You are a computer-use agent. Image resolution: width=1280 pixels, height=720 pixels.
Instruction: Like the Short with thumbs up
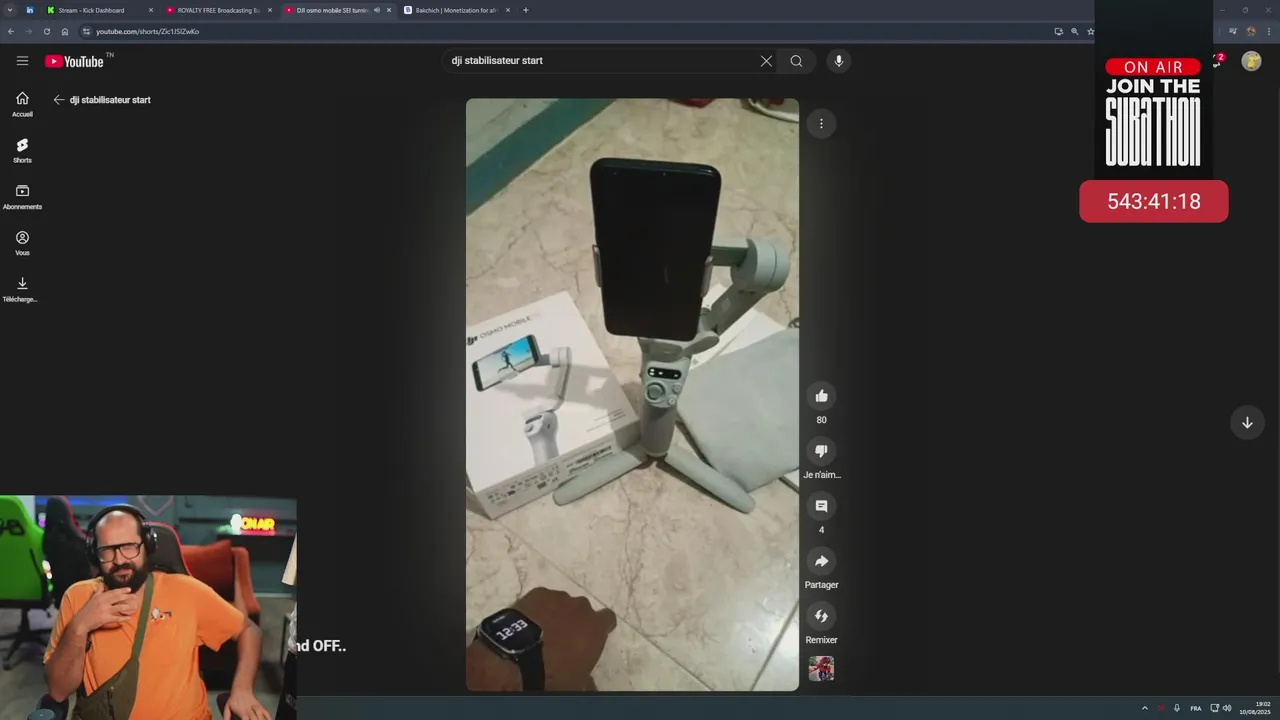coord(821,396)
